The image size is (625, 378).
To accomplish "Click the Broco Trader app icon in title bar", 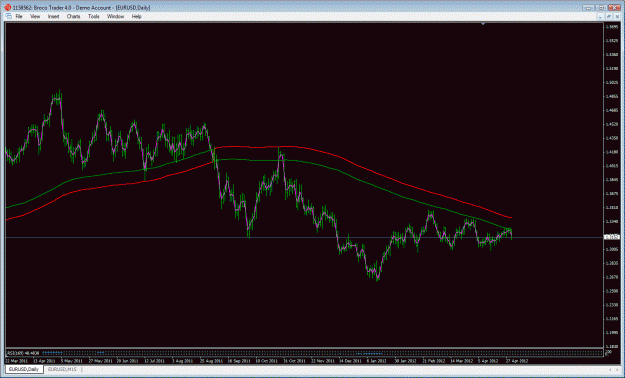I will pyautogui.click(x=8, y=8).
